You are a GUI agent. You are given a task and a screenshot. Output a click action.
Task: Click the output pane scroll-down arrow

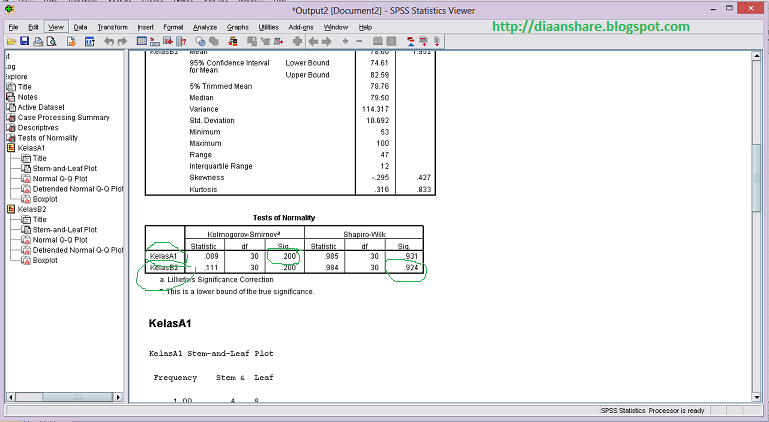click(x=756, y=397)
